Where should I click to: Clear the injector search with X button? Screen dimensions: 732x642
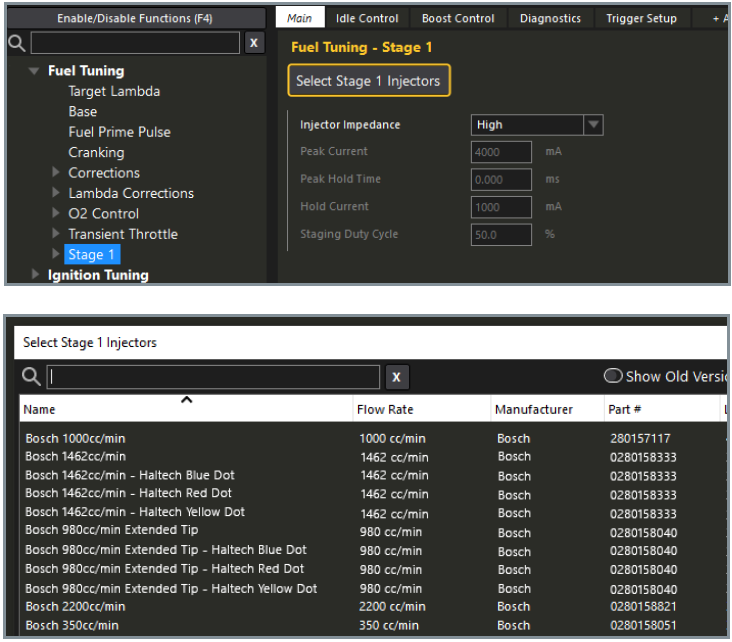tap(396, 377)
